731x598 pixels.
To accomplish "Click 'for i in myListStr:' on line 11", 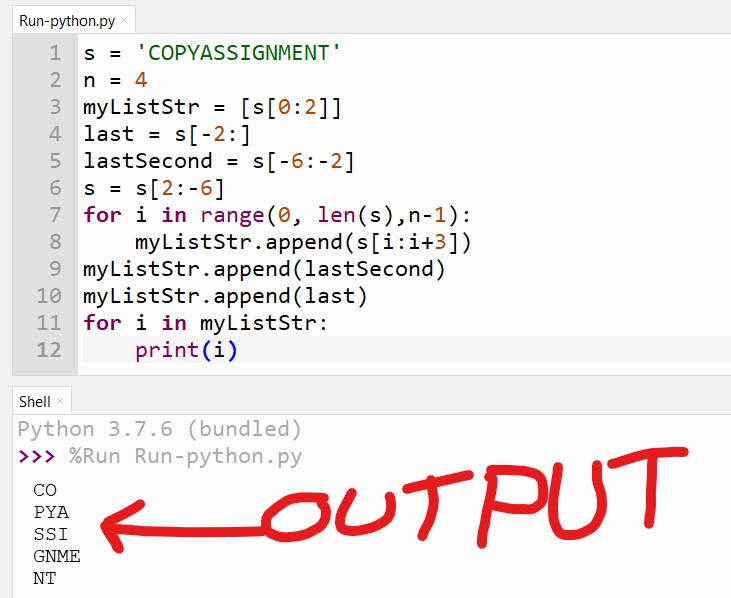I will [x=206, y=323].
